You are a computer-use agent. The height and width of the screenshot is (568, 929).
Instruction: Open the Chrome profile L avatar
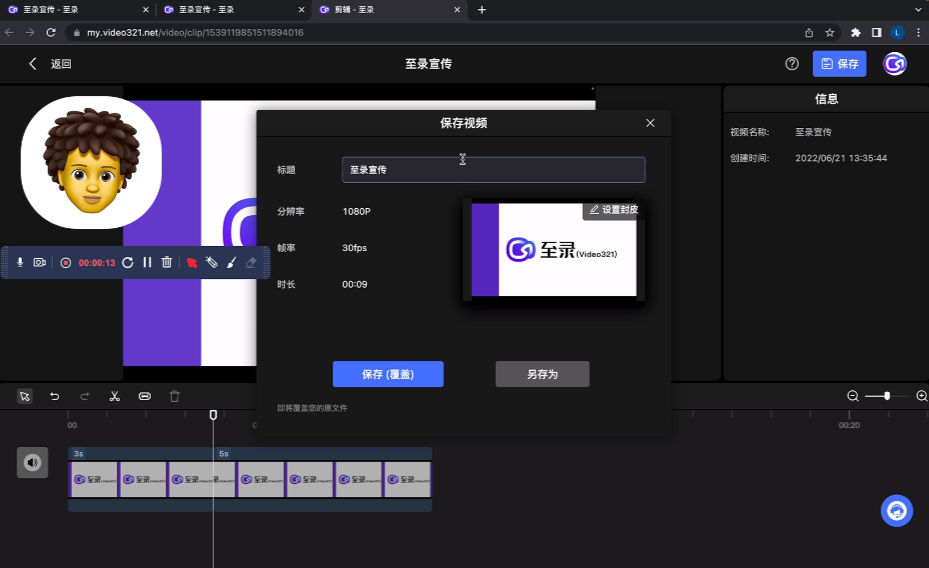pos(898,33)
